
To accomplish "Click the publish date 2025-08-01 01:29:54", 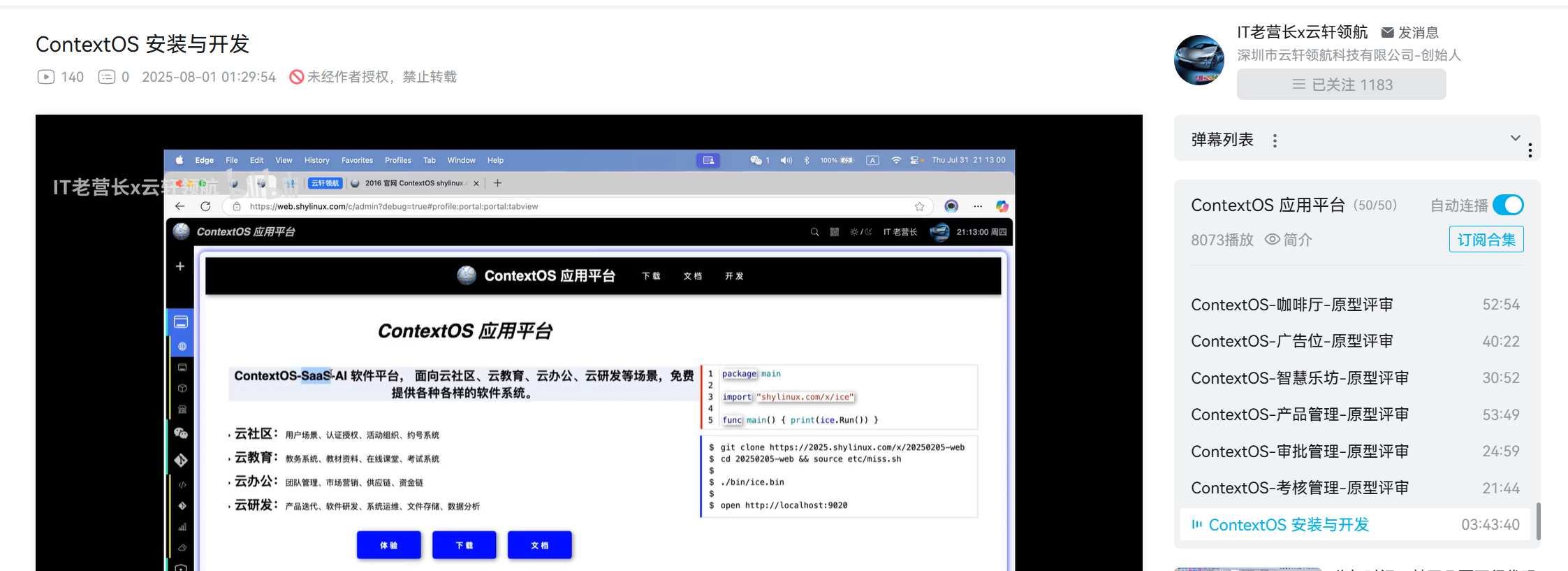I will (x=209, y=77).
